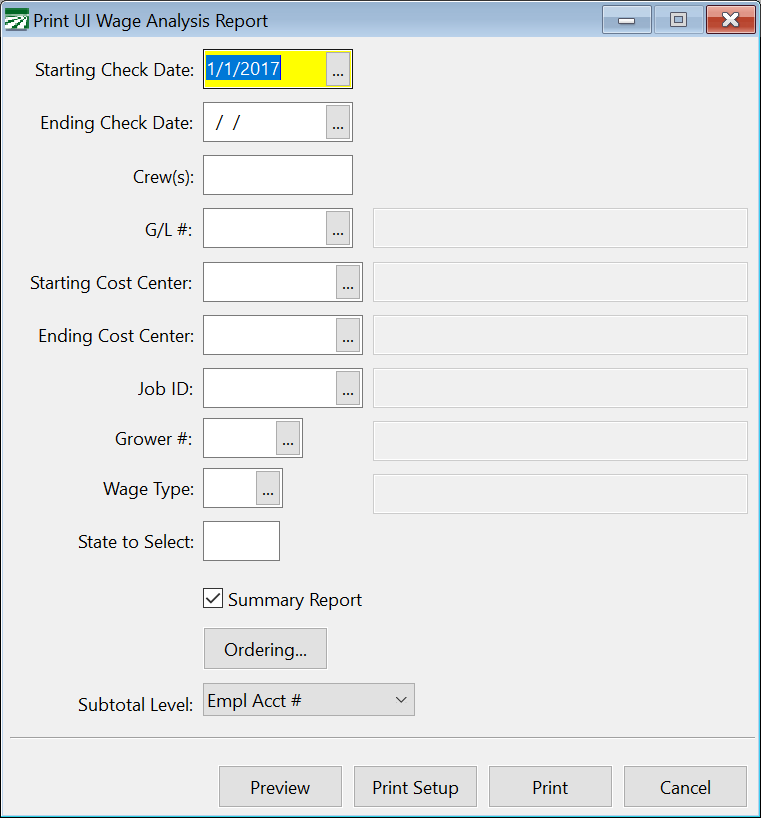Open the Grower # selection lookup
This screenshot has height=818, width=761.
tap(287, 438)
